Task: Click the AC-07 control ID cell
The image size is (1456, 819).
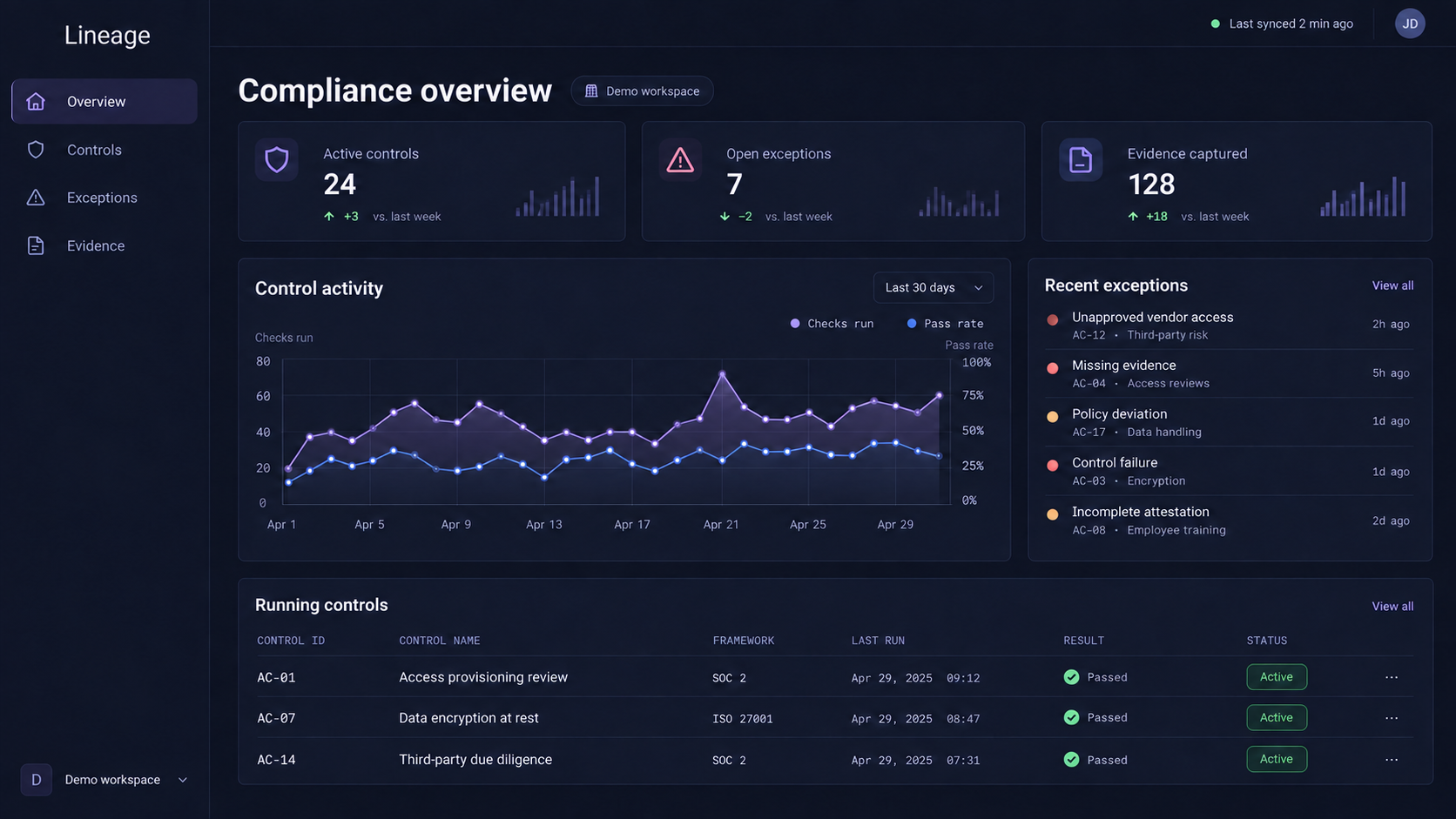Action: click(276, 718)
